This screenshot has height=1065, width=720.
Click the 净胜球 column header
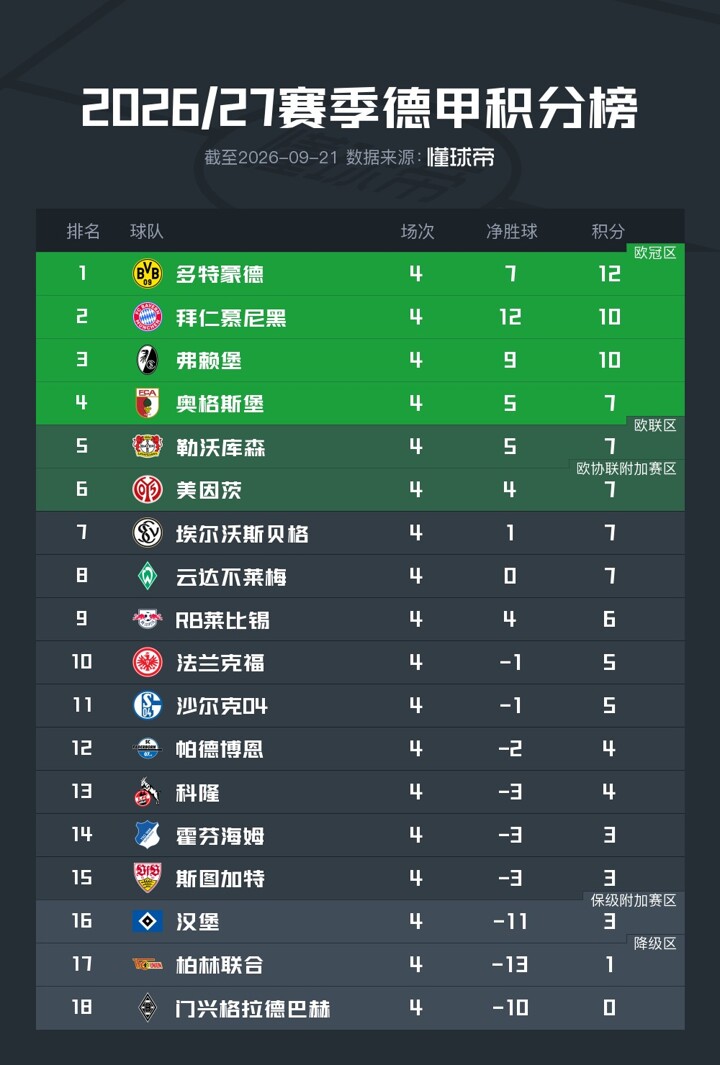pos(511,231)
